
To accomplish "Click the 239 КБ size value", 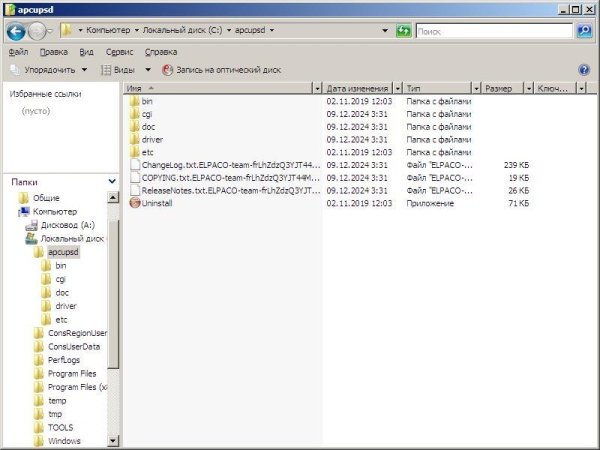I will coord(516,165).
